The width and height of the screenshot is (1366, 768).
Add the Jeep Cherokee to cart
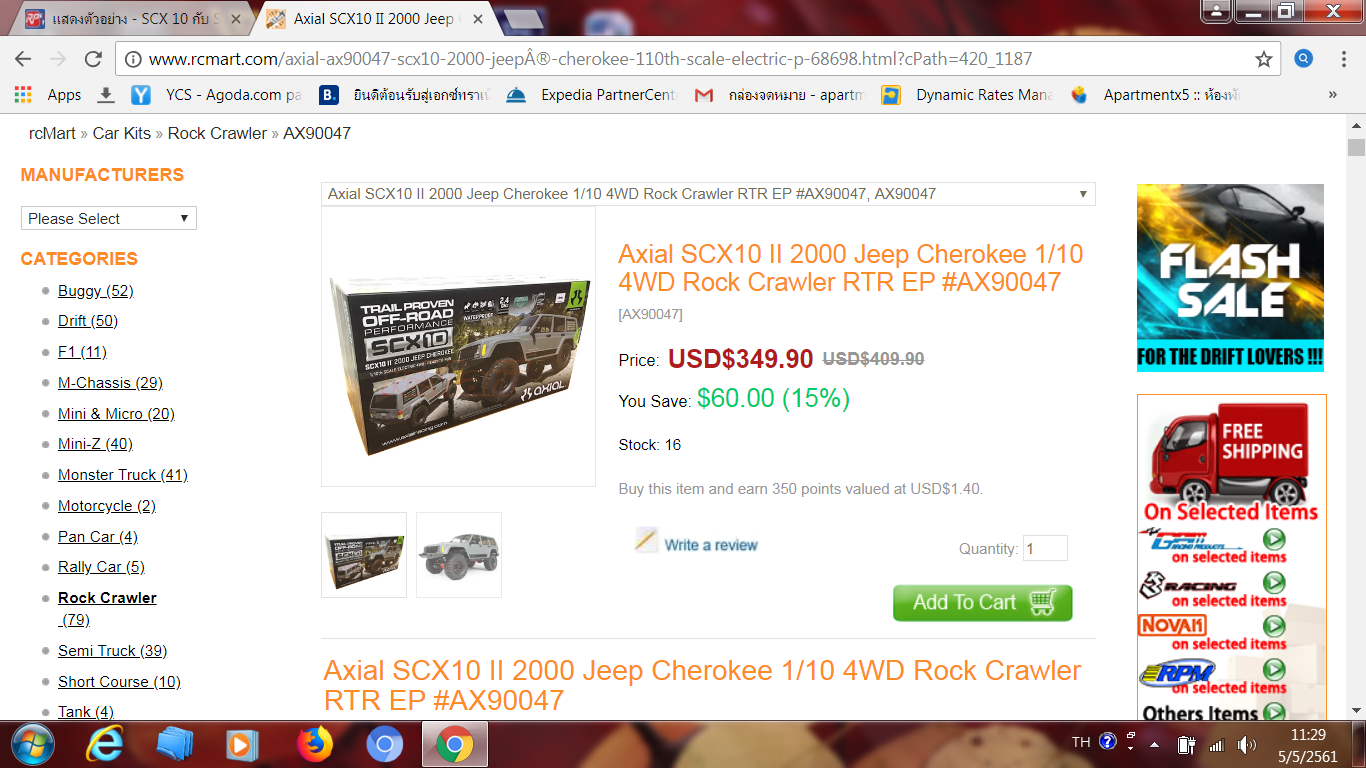click(982, 603)
